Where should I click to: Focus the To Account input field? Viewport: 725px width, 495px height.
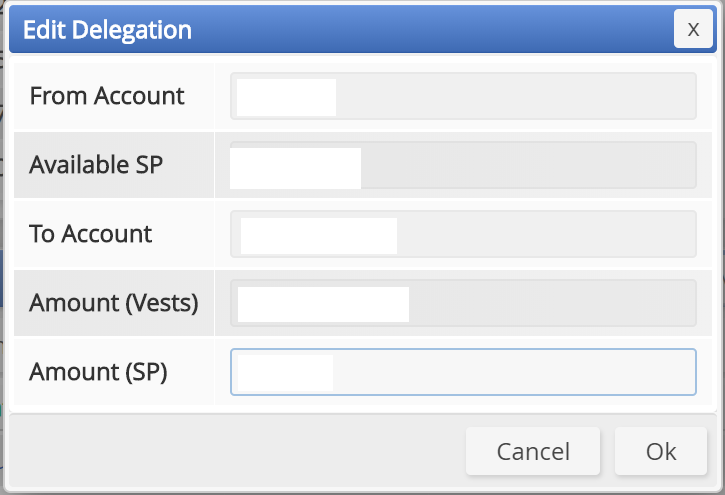click(463, 234)
